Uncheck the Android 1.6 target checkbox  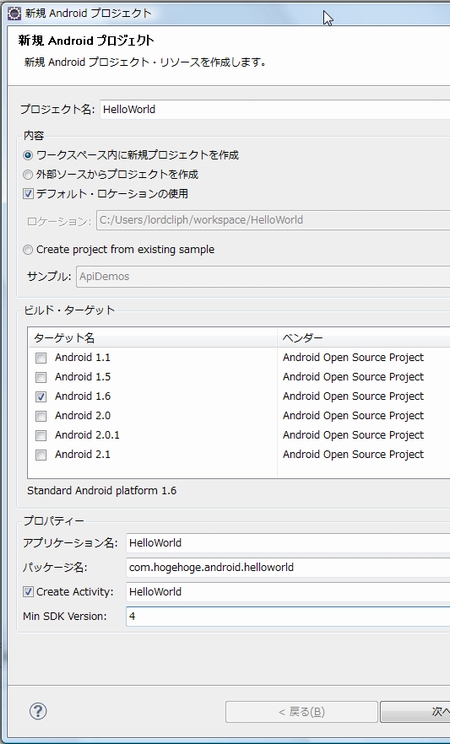[x=41, y=396]
